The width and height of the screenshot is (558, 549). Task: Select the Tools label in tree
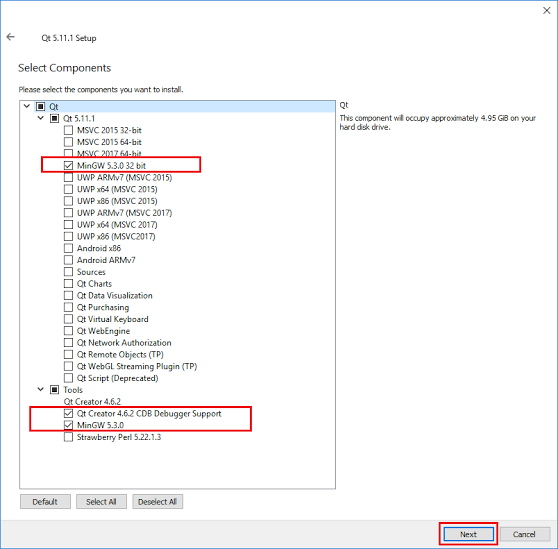(x=73, y=390)
